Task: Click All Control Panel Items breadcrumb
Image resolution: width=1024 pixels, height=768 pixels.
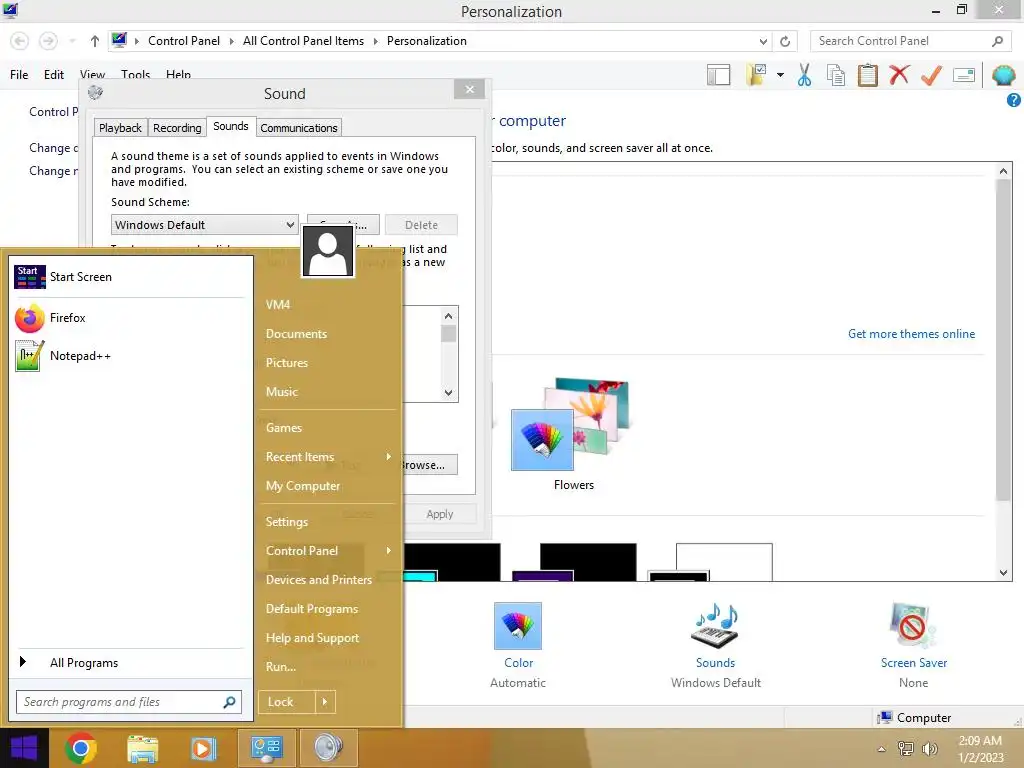Action: [x=303, y=41]
